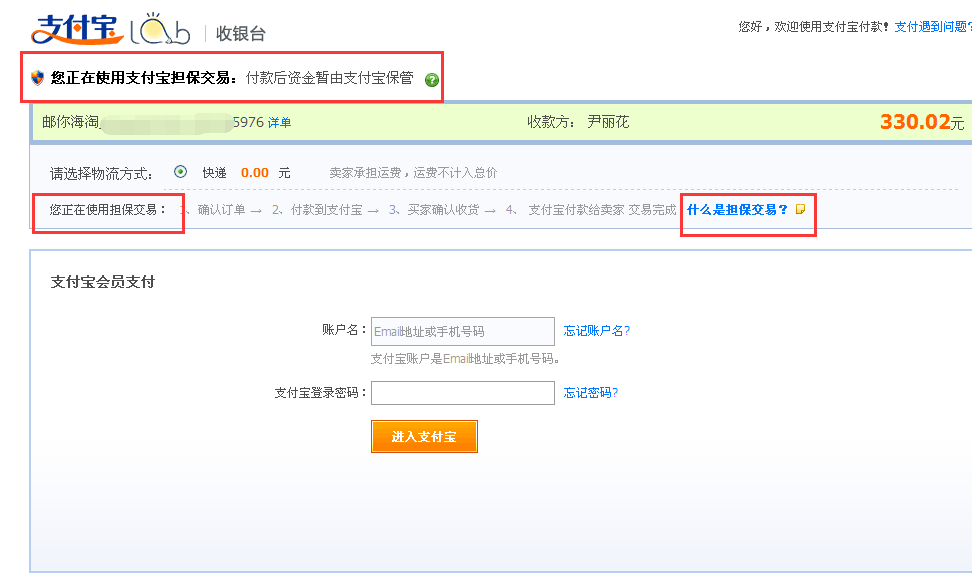Open the 什么是担保交易？ link

pos(737,210)
